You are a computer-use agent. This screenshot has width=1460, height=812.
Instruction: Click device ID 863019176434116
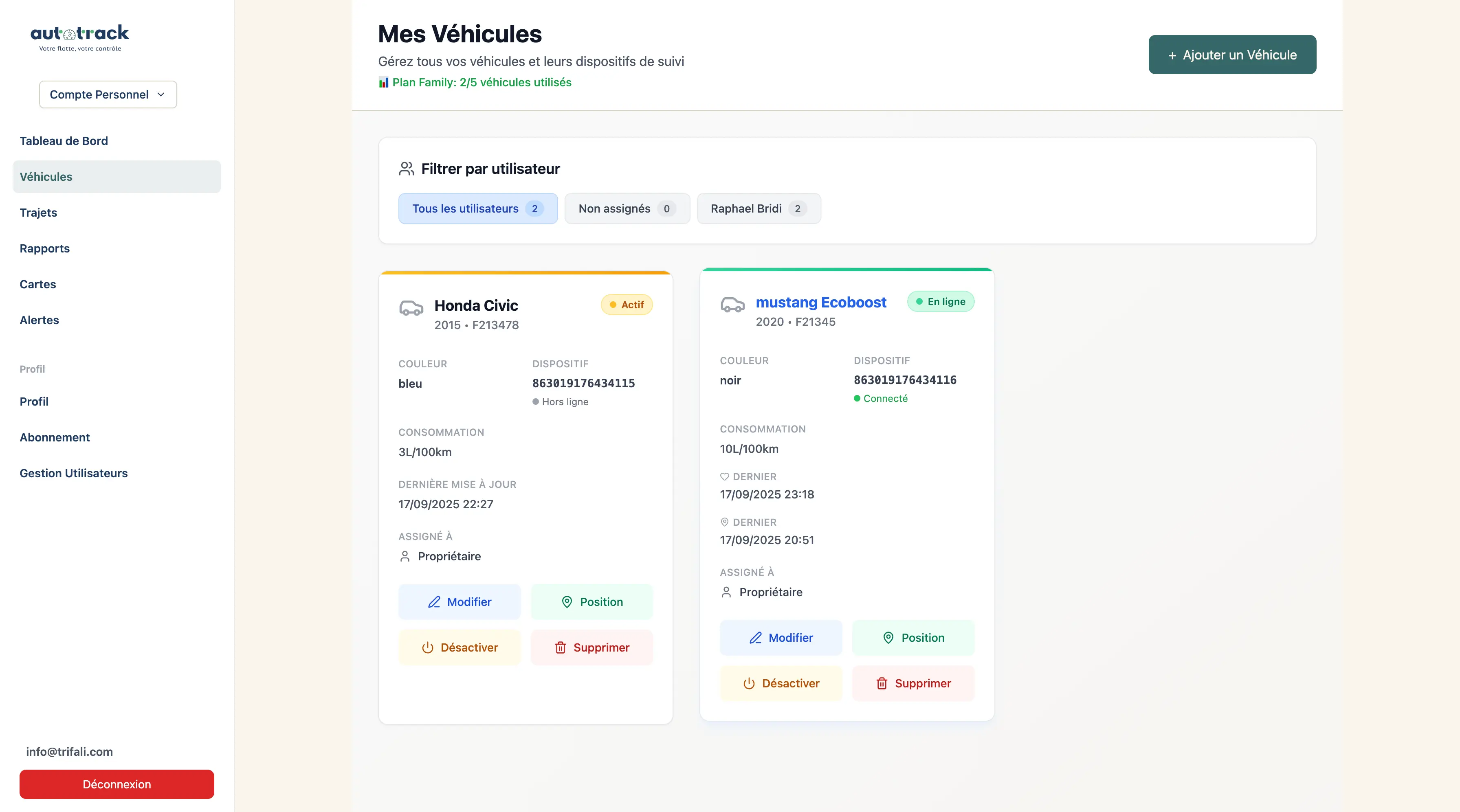[905, 380]
